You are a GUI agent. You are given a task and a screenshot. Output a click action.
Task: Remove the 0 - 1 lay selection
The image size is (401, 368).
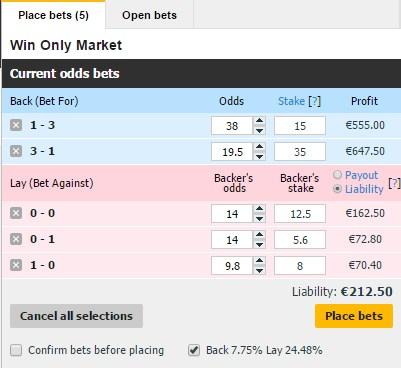16,239
